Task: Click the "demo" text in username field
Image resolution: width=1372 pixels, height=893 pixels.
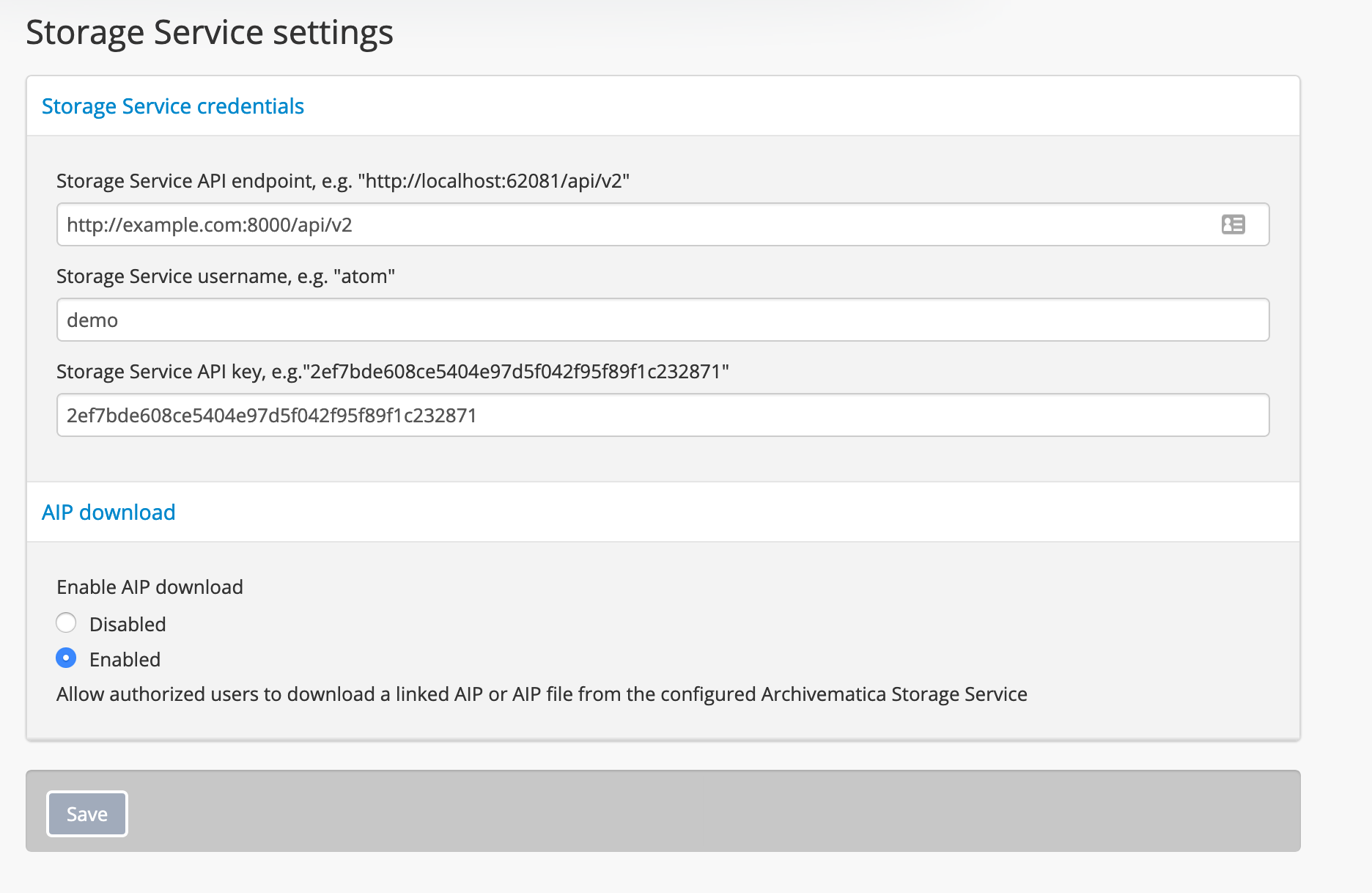Action: coord(92,320)
